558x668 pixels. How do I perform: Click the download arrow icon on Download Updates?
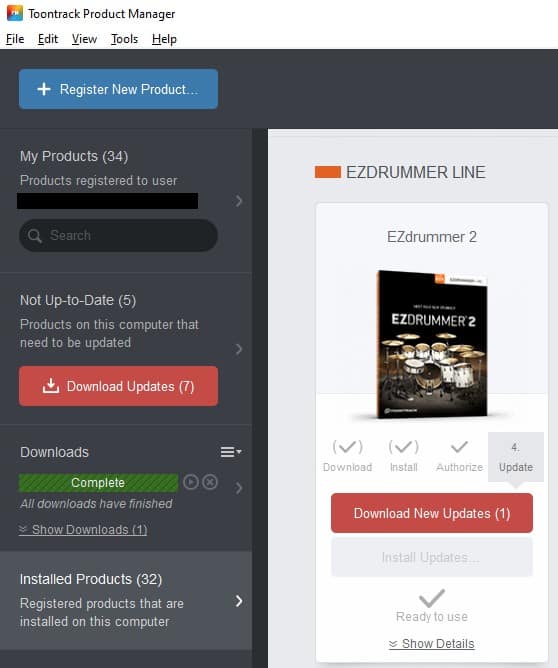point(51,386)
